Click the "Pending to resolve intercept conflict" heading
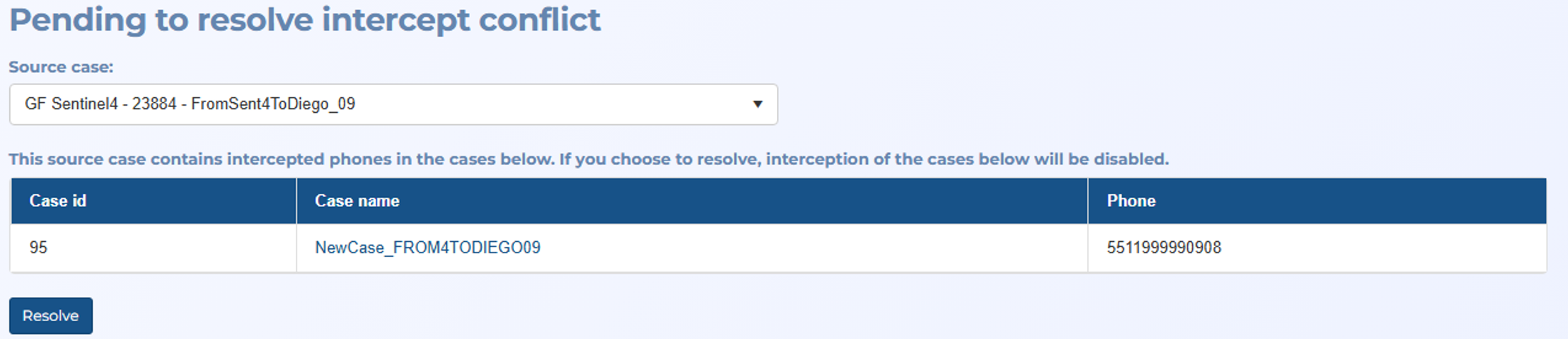Viewport: 1568px width, 339px height. pyautogui.click(x=305, y=20)
